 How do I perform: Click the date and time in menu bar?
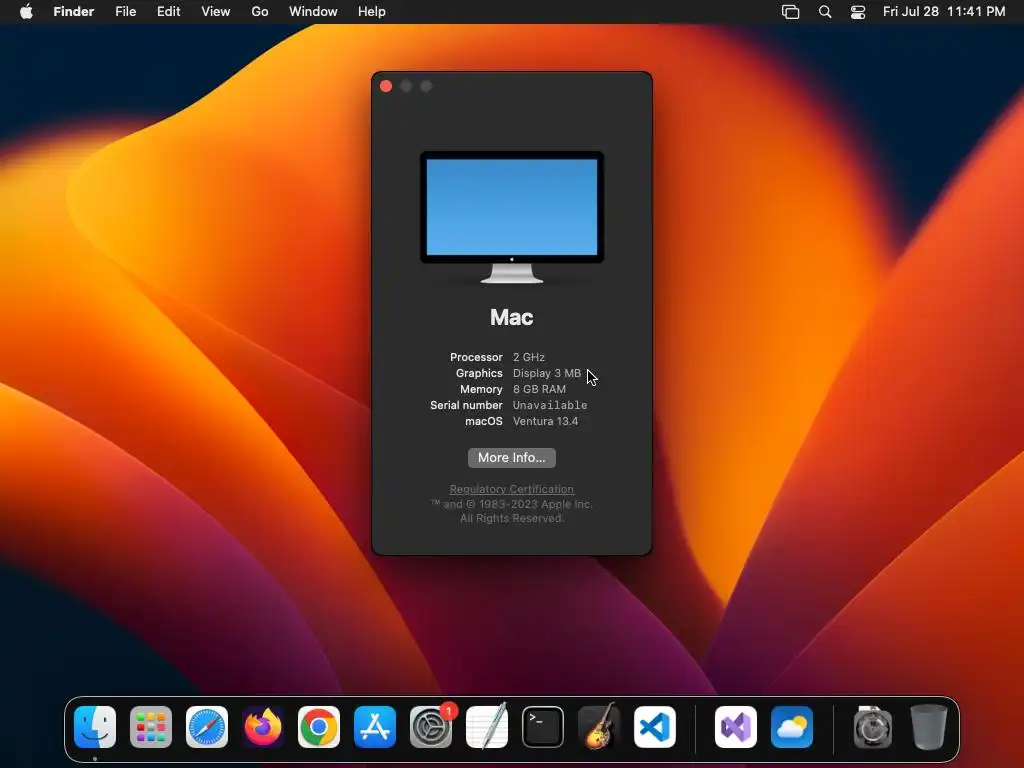coord(944,12)
